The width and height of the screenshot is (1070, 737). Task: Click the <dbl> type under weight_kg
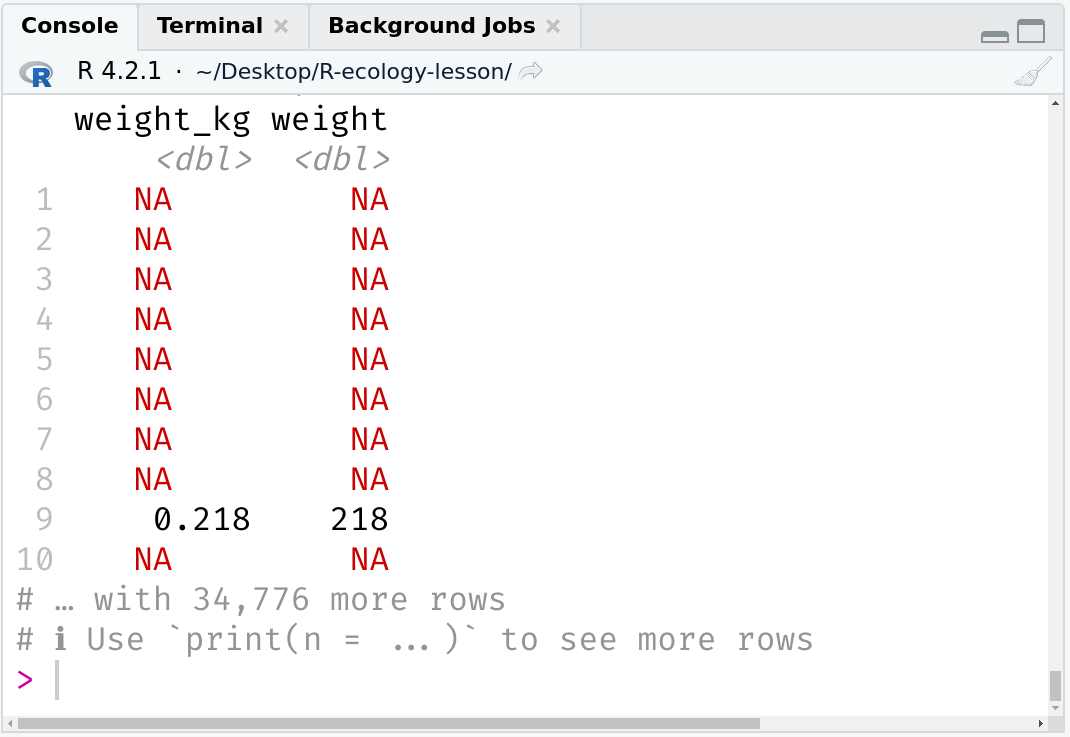pyautogui.click(x=204, y=160)
